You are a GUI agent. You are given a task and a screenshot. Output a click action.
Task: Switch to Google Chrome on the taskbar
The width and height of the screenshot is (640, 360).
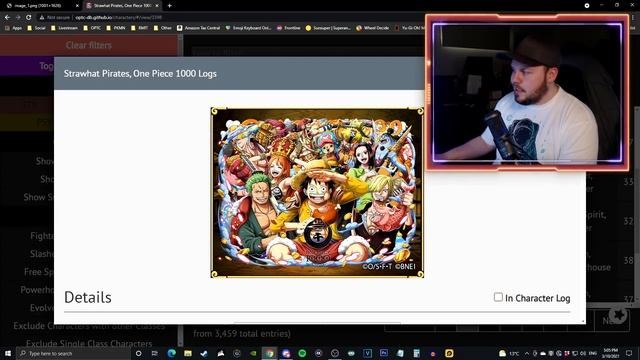pyautogui.click(x=269, y=353)
